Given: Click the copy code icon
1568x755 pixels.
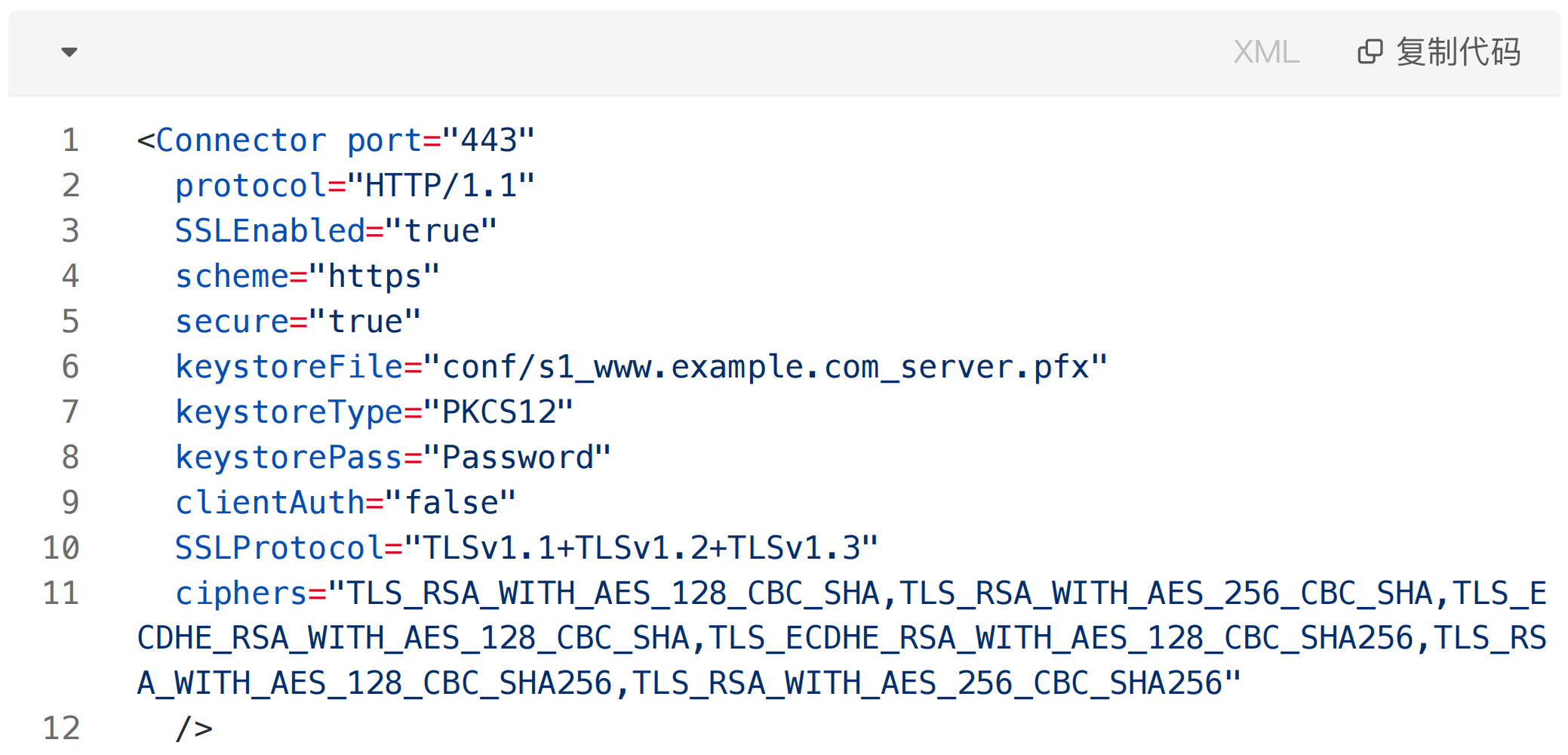Looking at the screenshot, I should 1370,52.
